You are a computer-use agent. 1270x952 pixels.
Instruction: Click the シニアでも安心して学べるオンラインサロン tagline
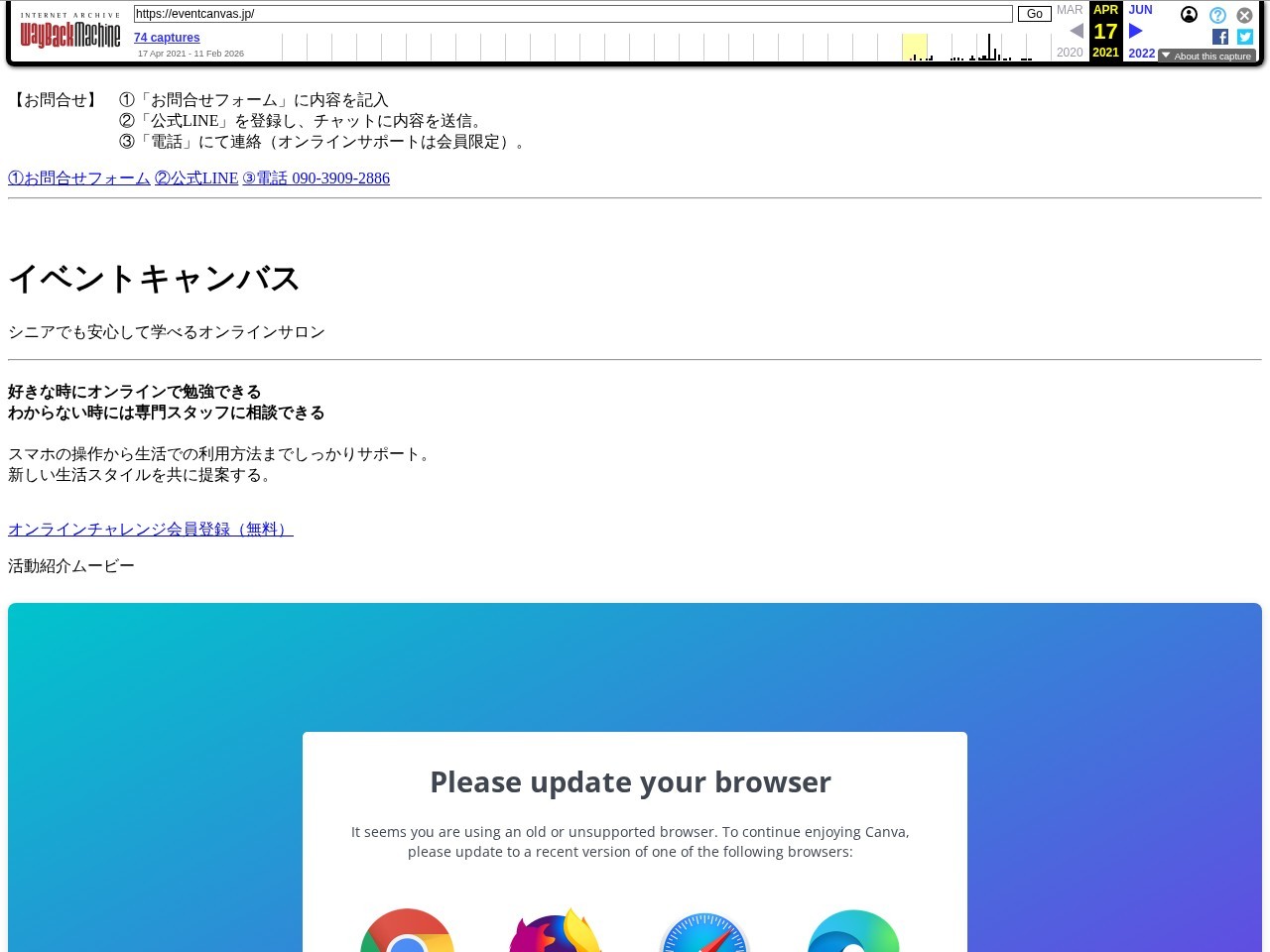coord(167,332)
